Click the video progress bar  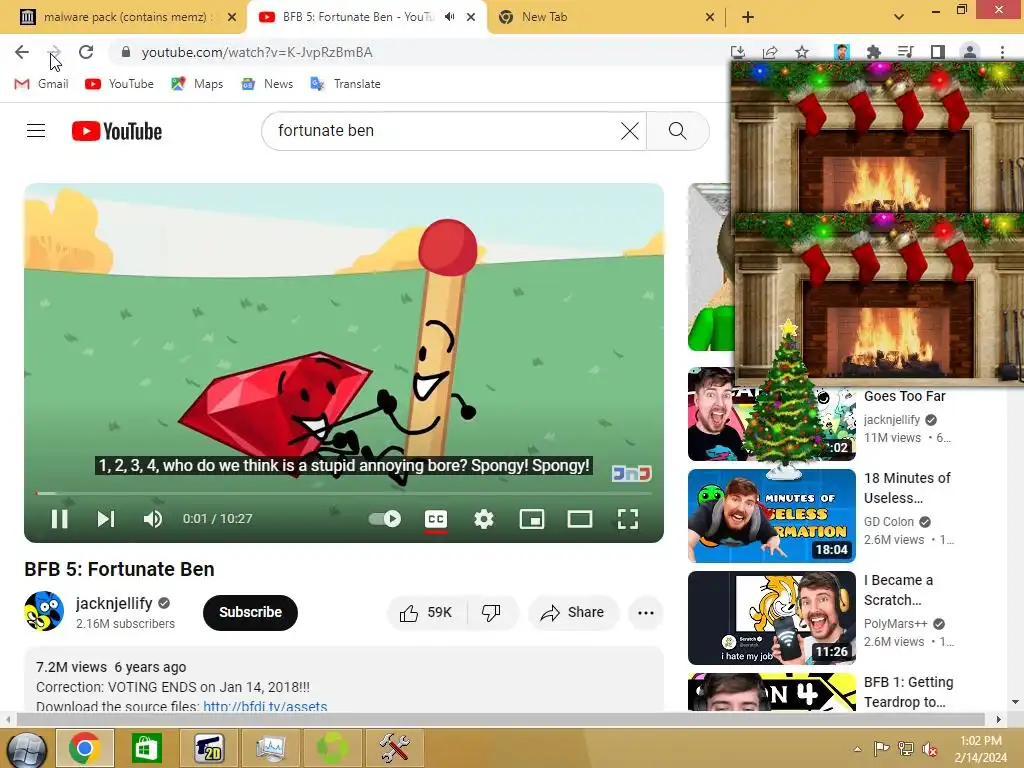(344, 494)
